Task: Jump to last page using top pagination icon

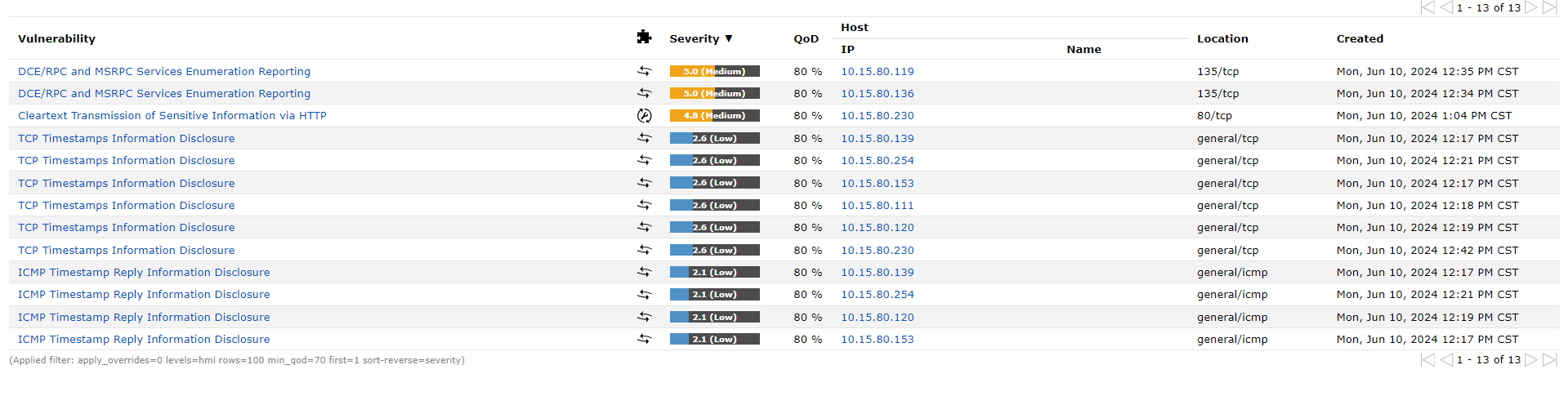Action: pos(1549,7)
